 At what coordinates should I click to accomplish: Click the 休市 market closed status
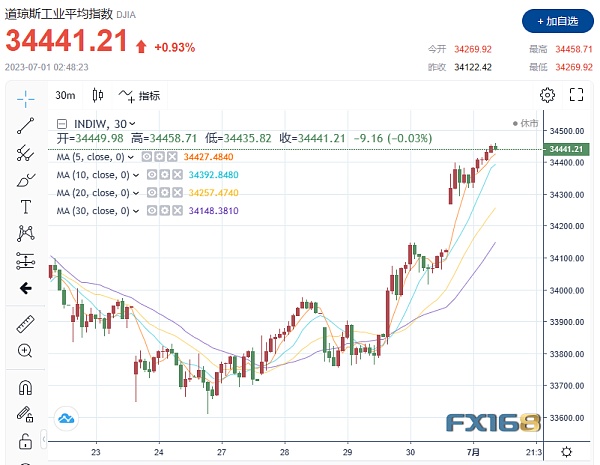click(x=525, y=123)
